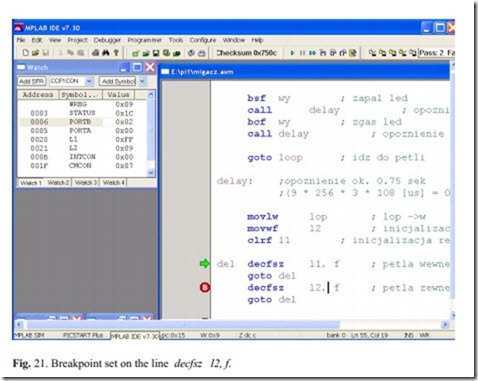Click the Symbol column header

point(81,95)
